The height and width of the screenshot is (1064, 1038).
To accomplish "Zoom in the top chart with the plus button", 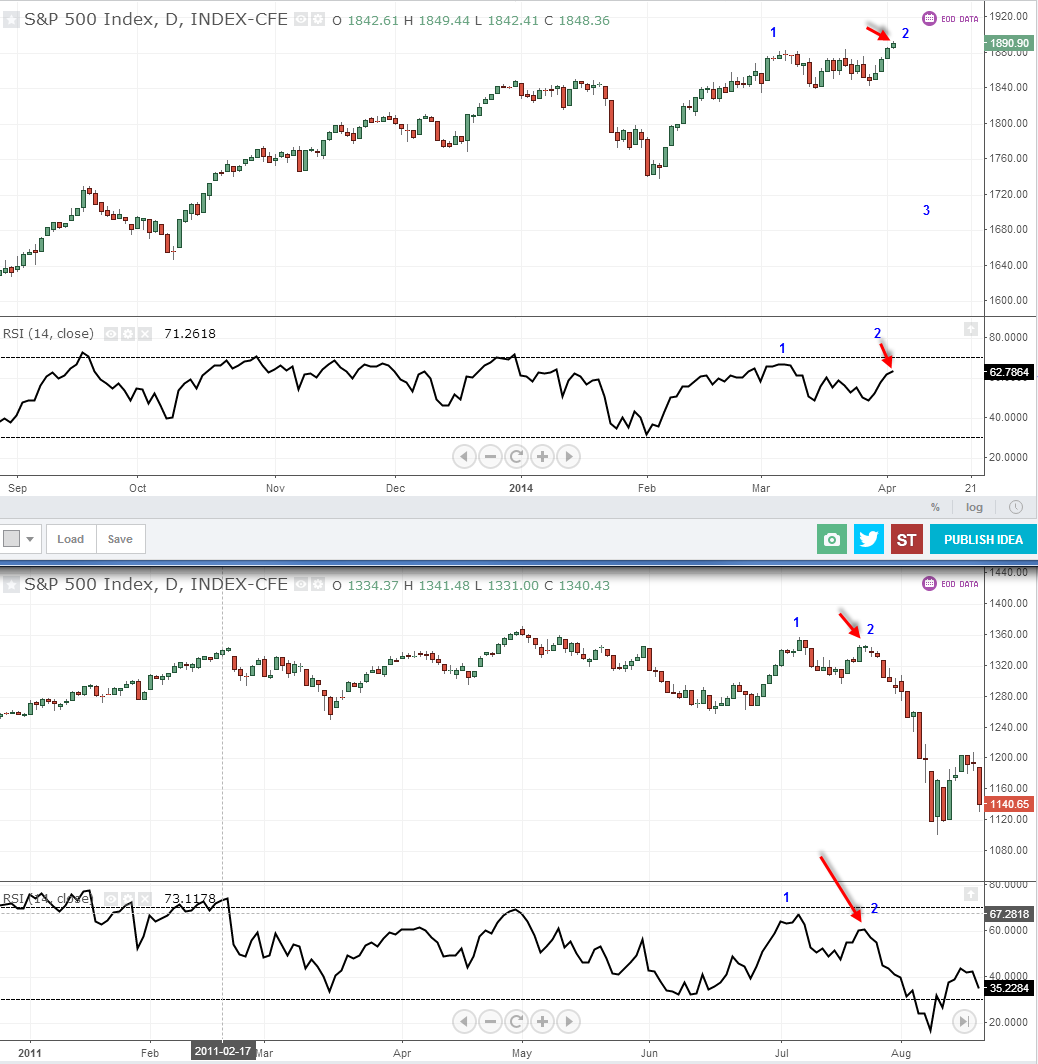I will (x=542, y=457).
